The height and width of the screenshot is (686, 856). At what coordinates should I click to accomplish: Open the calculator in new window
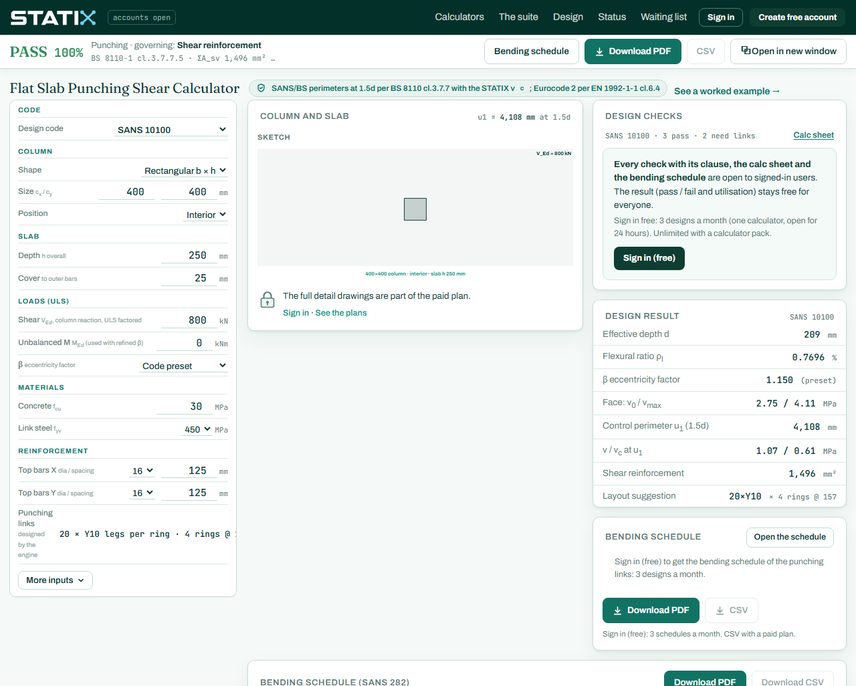788,51
